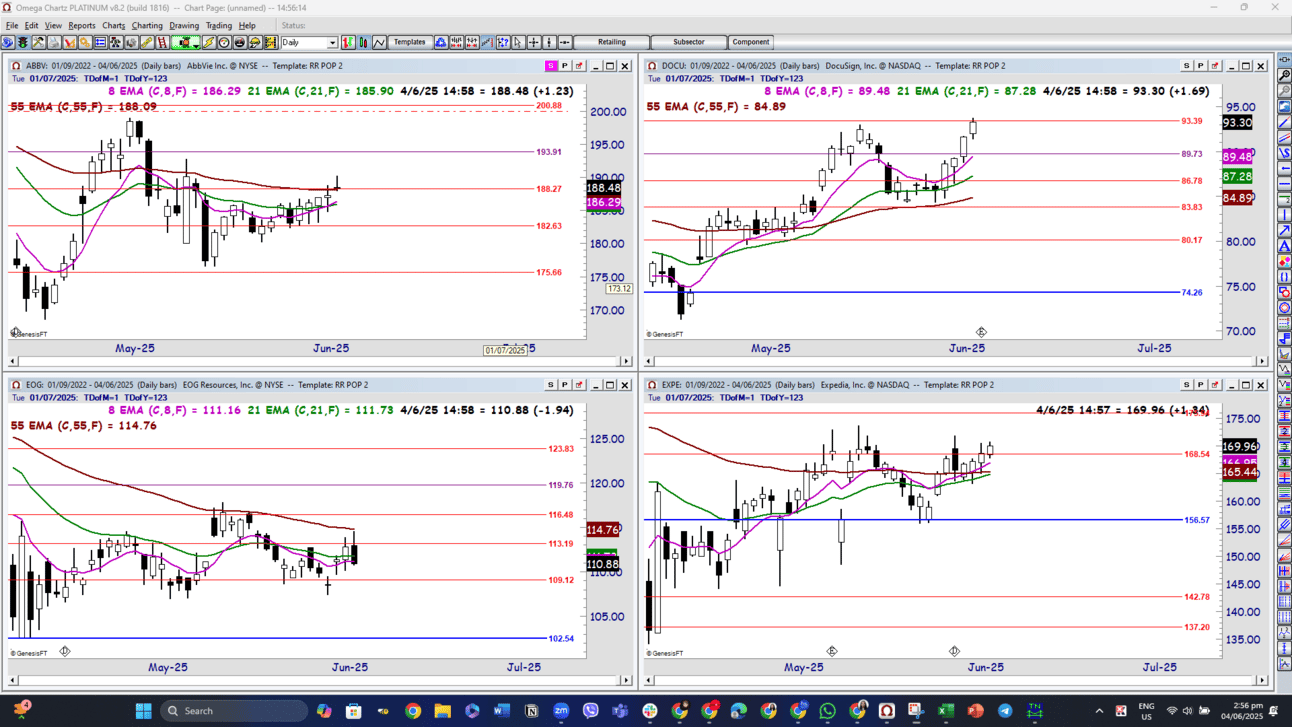Click the 74.26 level label on DOCU chart

pos(1192,293)
